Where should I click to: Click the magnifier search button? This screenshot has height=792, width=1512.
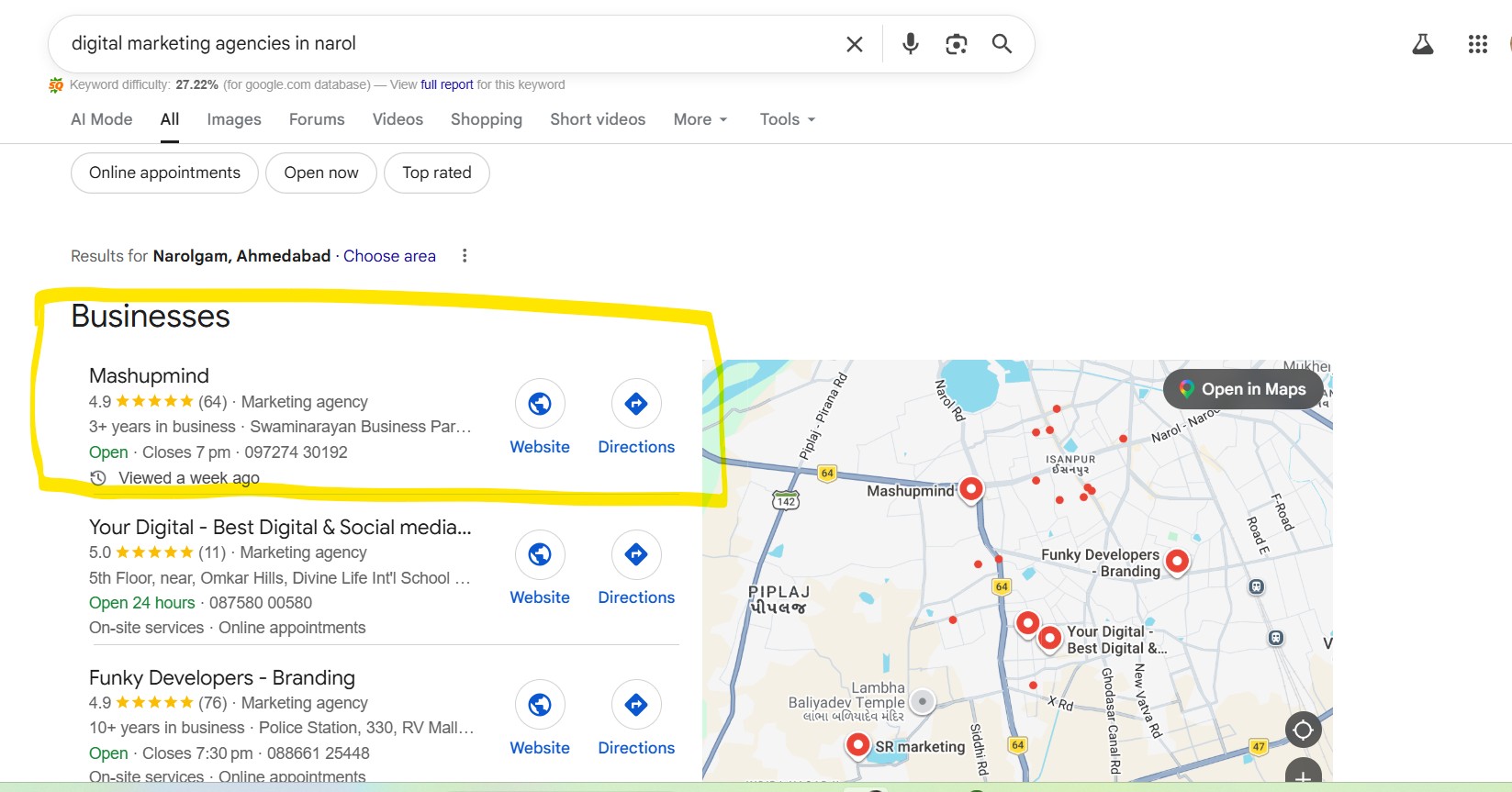(1002, 44)
